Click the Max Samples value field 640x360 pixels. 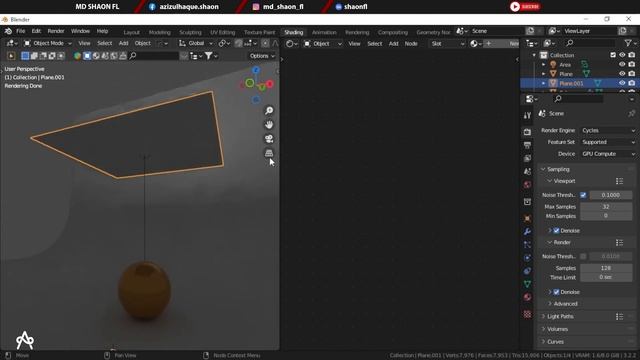click(x=606, y=207)
